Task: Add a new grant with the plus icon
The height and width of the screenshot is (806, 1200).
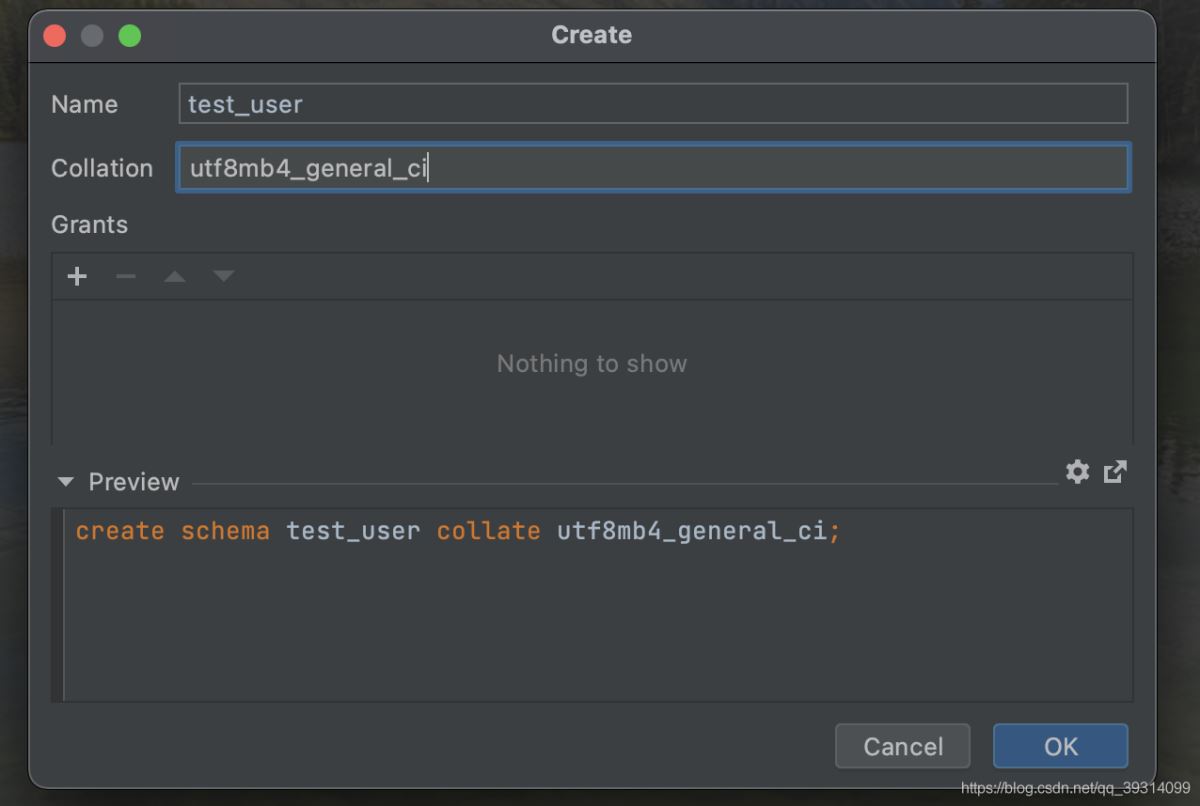Action: [x=77, y=276]
